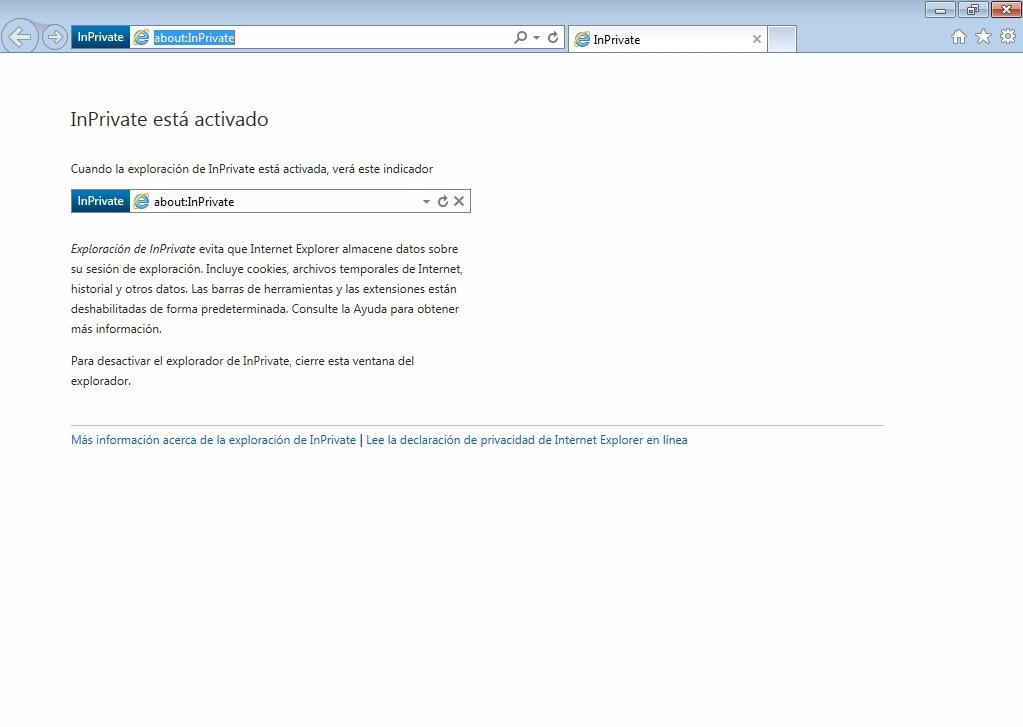Open 'Más información acerca de la exploración de InPrivate'
This screenshot has height=727, width=1023.
click(x=213, y=440)
